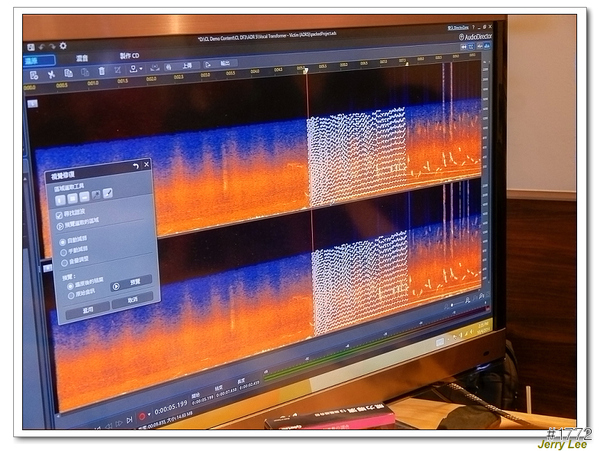This screenshot has width=600, height=451.
Task: Click the Windows system tray clock
Action: tap(483, 327)
